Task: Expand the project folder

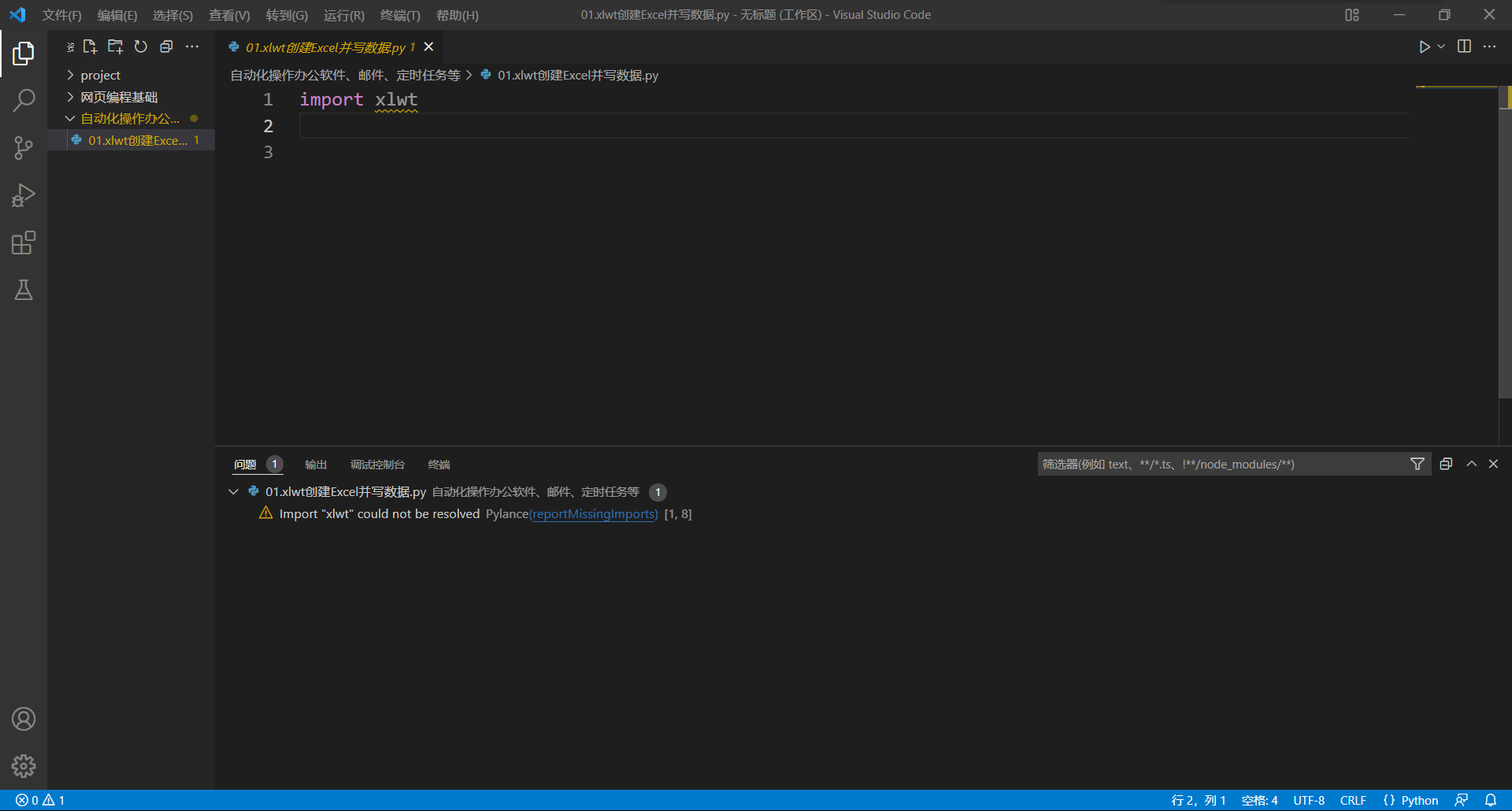Action: click(x=100, y=76)
